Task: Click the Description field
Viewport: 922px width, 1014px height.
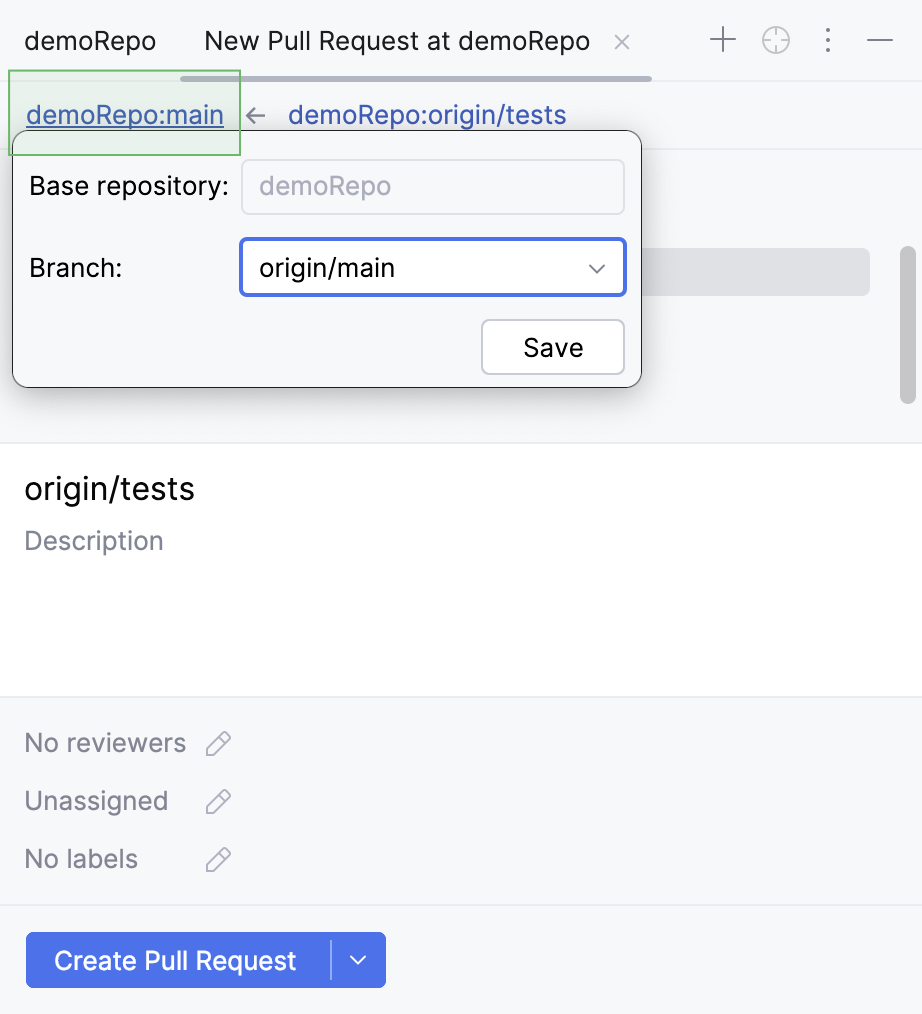Action: pos(93,540)
